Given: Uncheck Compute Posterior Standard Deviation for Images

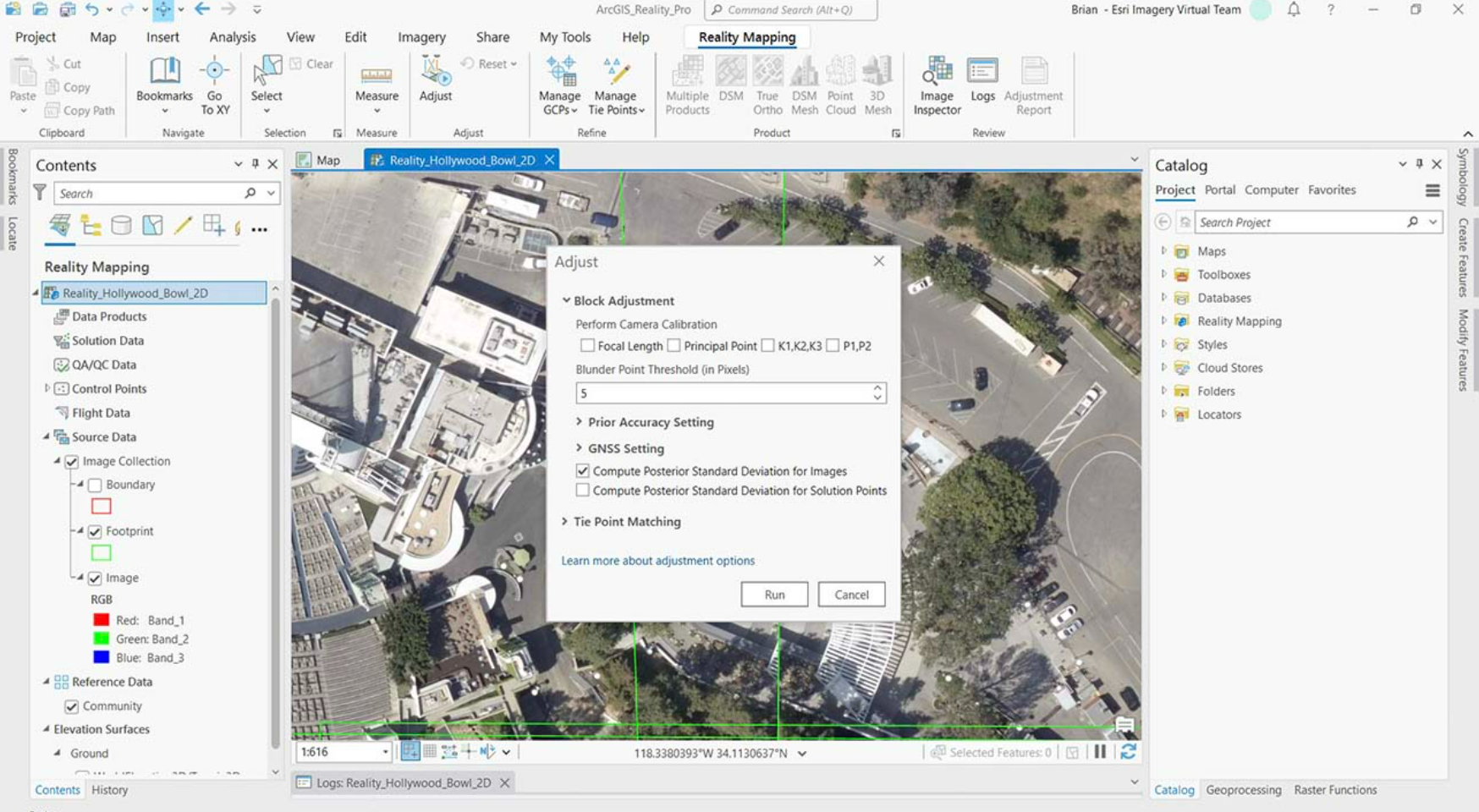Looking at the screenshot, I should tap(582, 470).
